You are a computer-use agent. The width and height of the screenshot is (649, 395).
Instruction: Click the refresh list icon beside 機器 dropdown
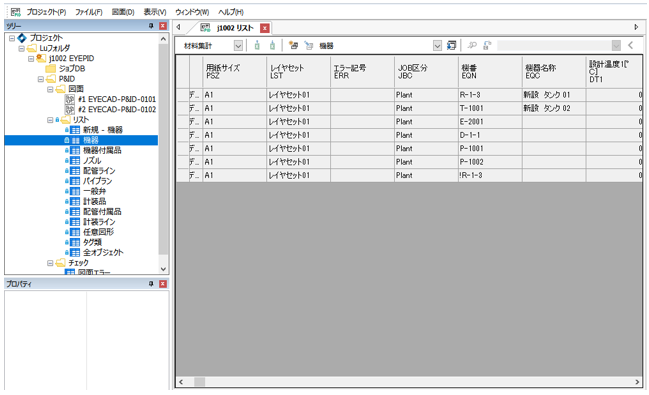pos(451,46)
